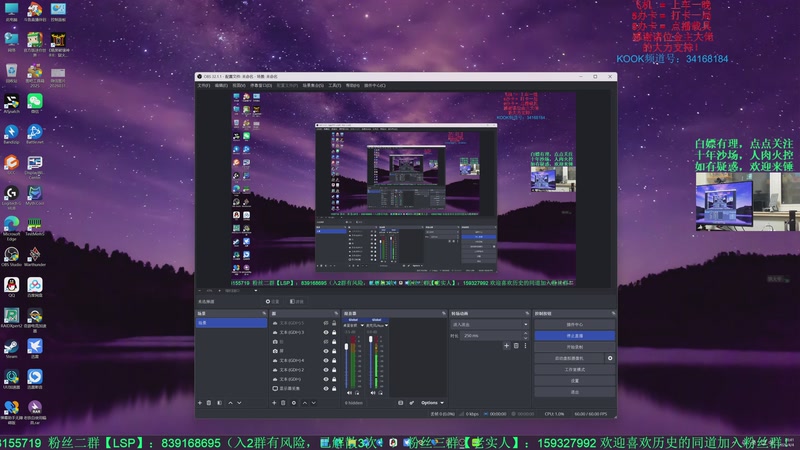Open the 帮助(H) menu
This screenshot has width=800, height=450.
pos(353,86)
